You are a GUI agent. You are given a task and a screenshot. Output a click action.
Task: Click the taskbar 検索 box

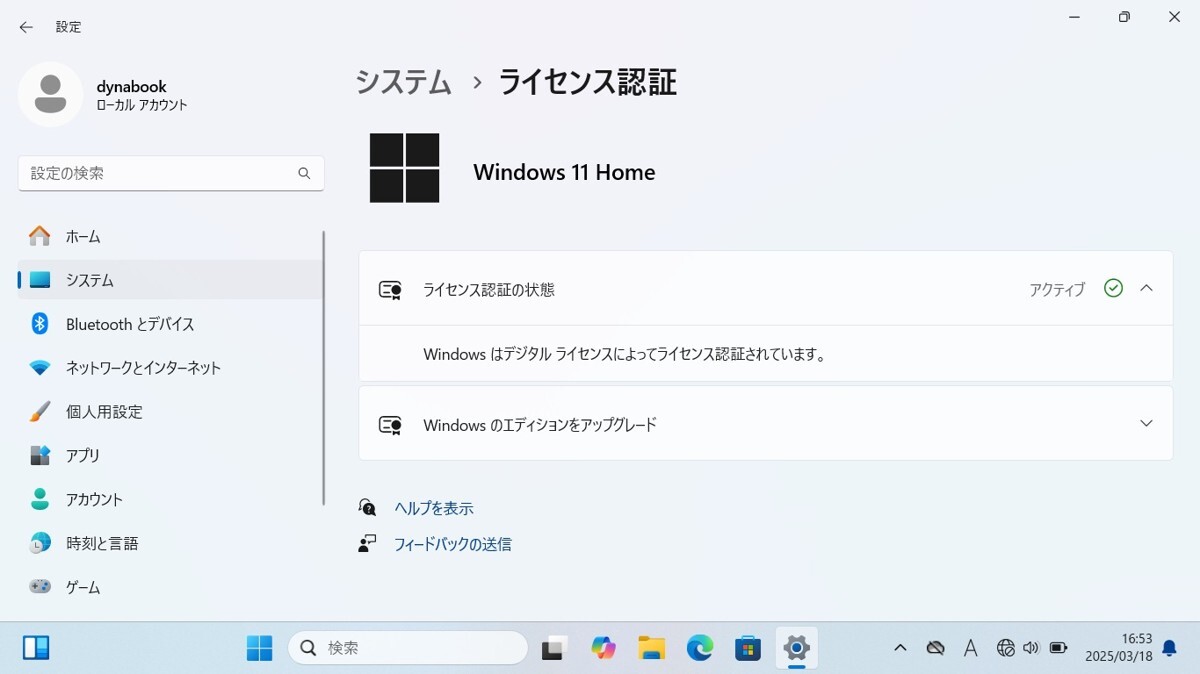(408, 648)
